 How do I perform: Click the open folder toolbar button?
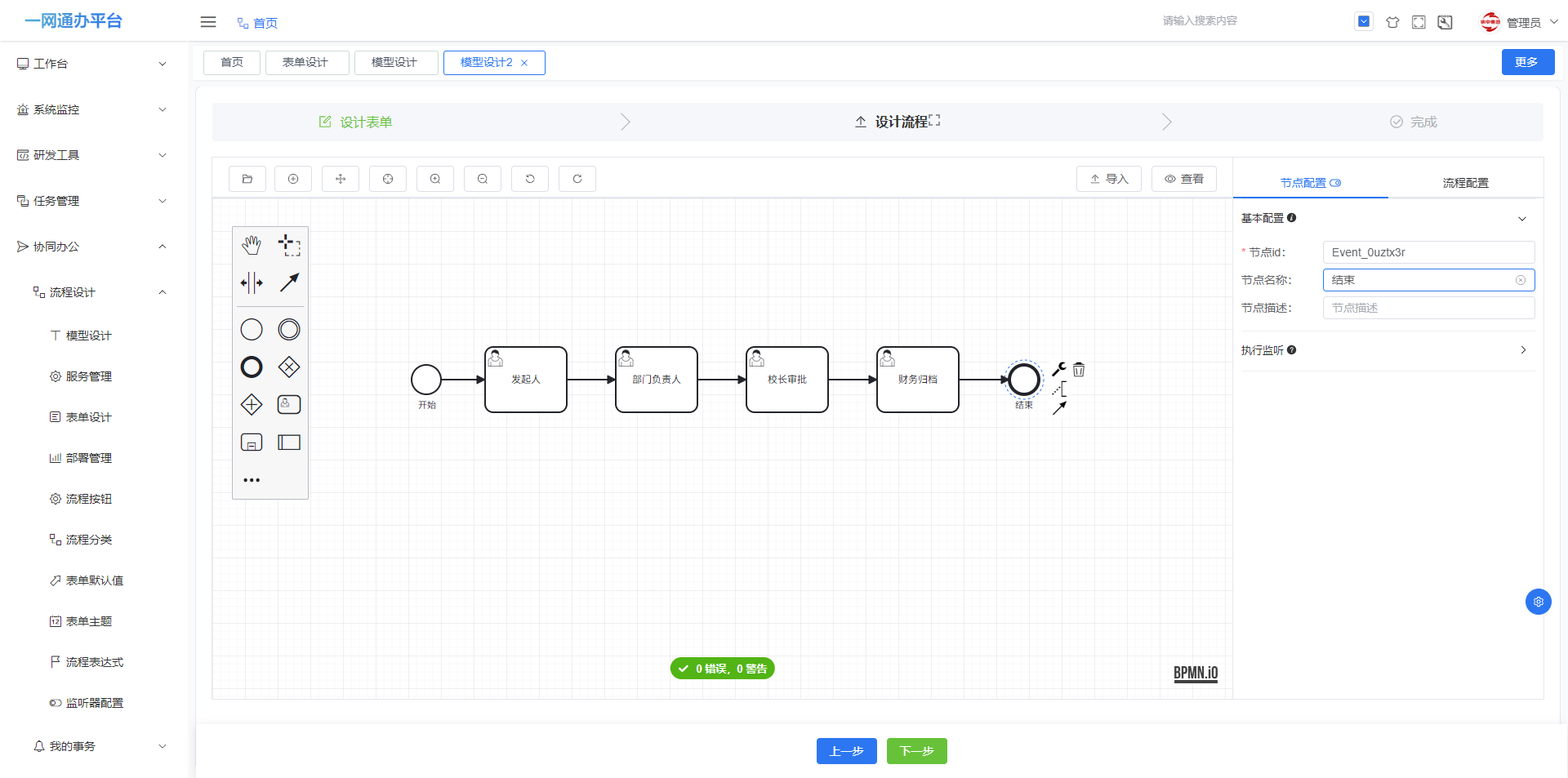247,179
